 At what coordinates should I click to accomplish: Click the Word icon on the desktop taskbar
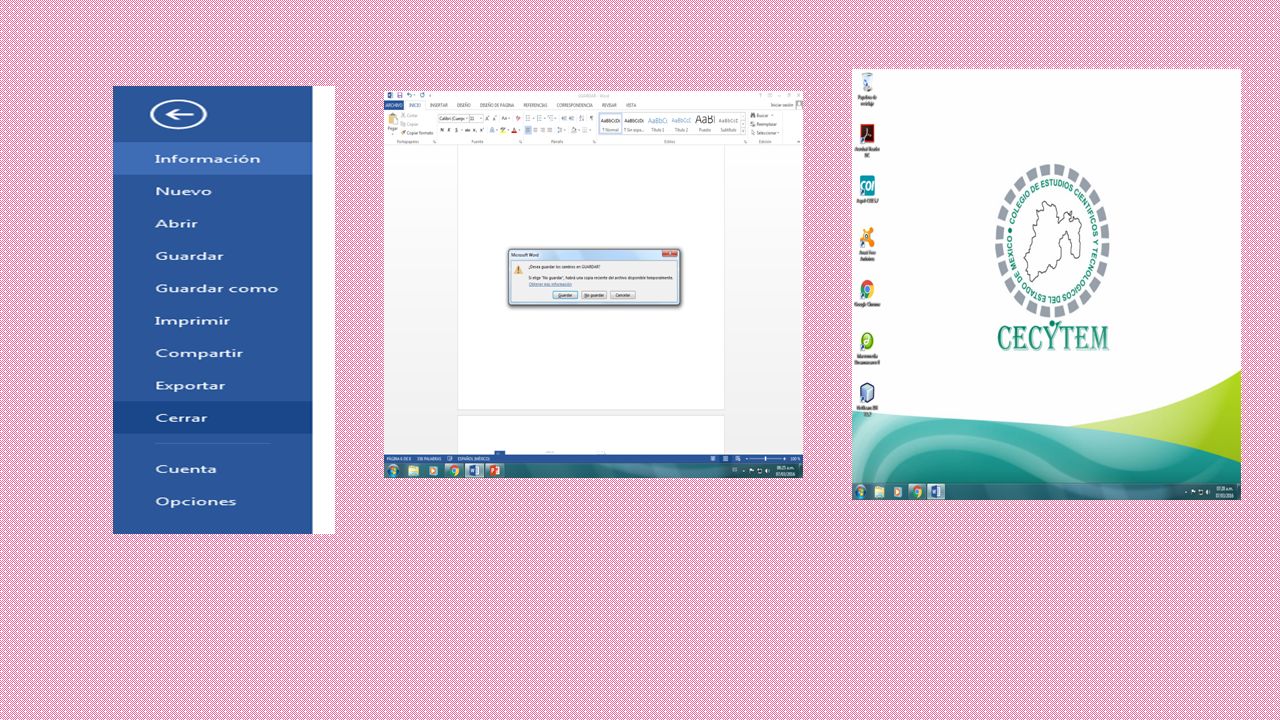coord(936,492)
